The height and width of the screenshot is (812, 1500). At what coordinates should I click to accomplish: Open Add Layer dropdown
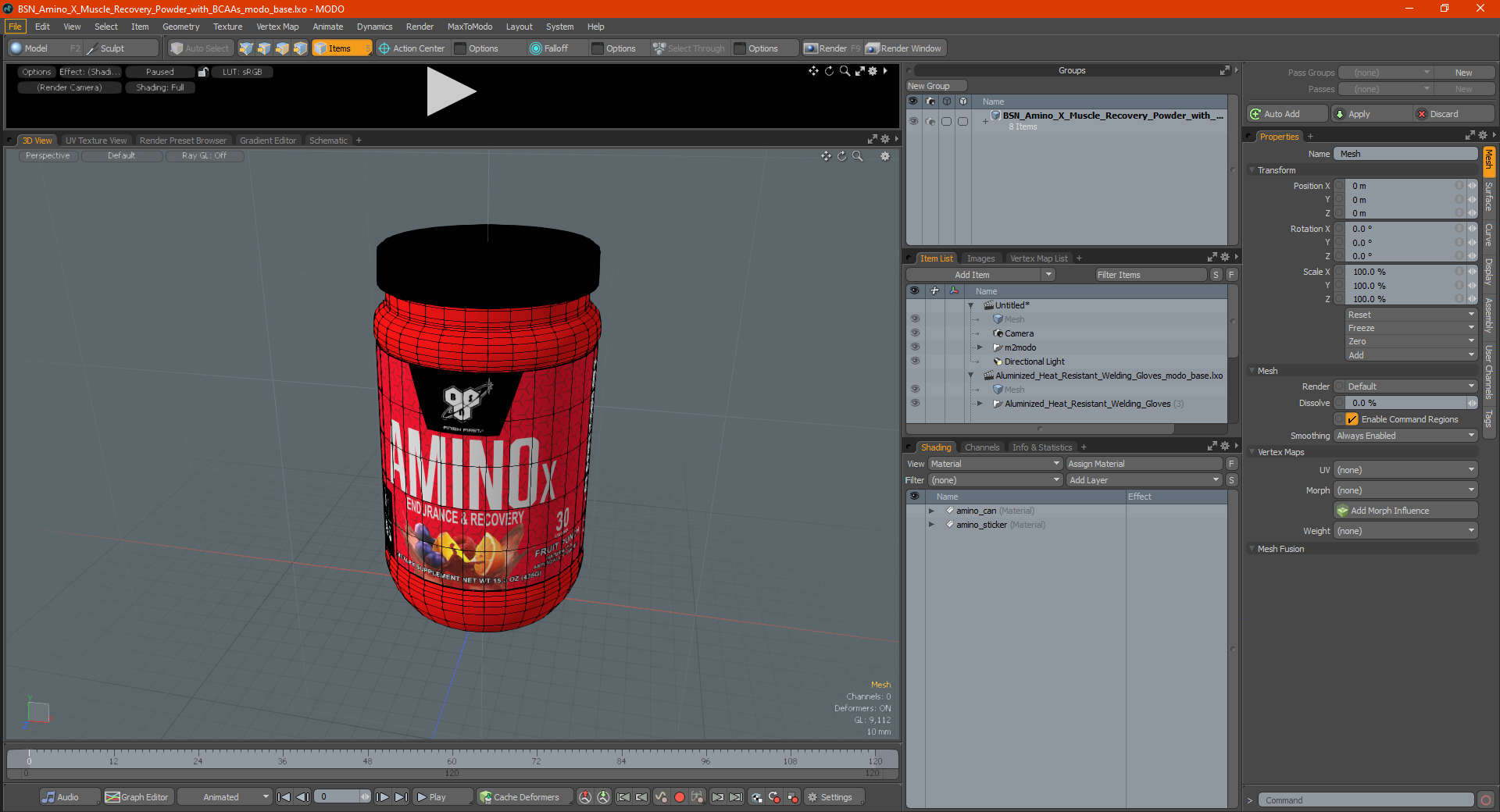1144,480
